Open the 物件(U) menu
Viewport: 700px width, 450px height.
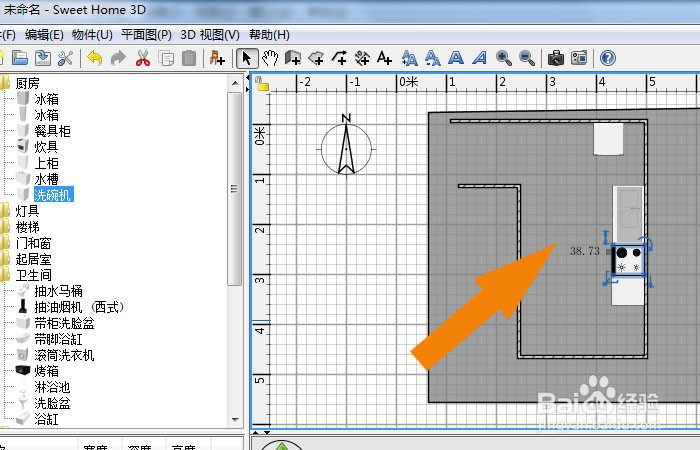tap(92, 35)
